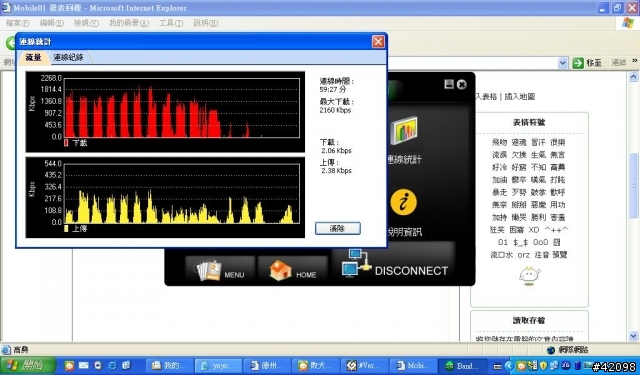
Task: Click the 清除 button in statistics dialog
Action: coord(338,229)
